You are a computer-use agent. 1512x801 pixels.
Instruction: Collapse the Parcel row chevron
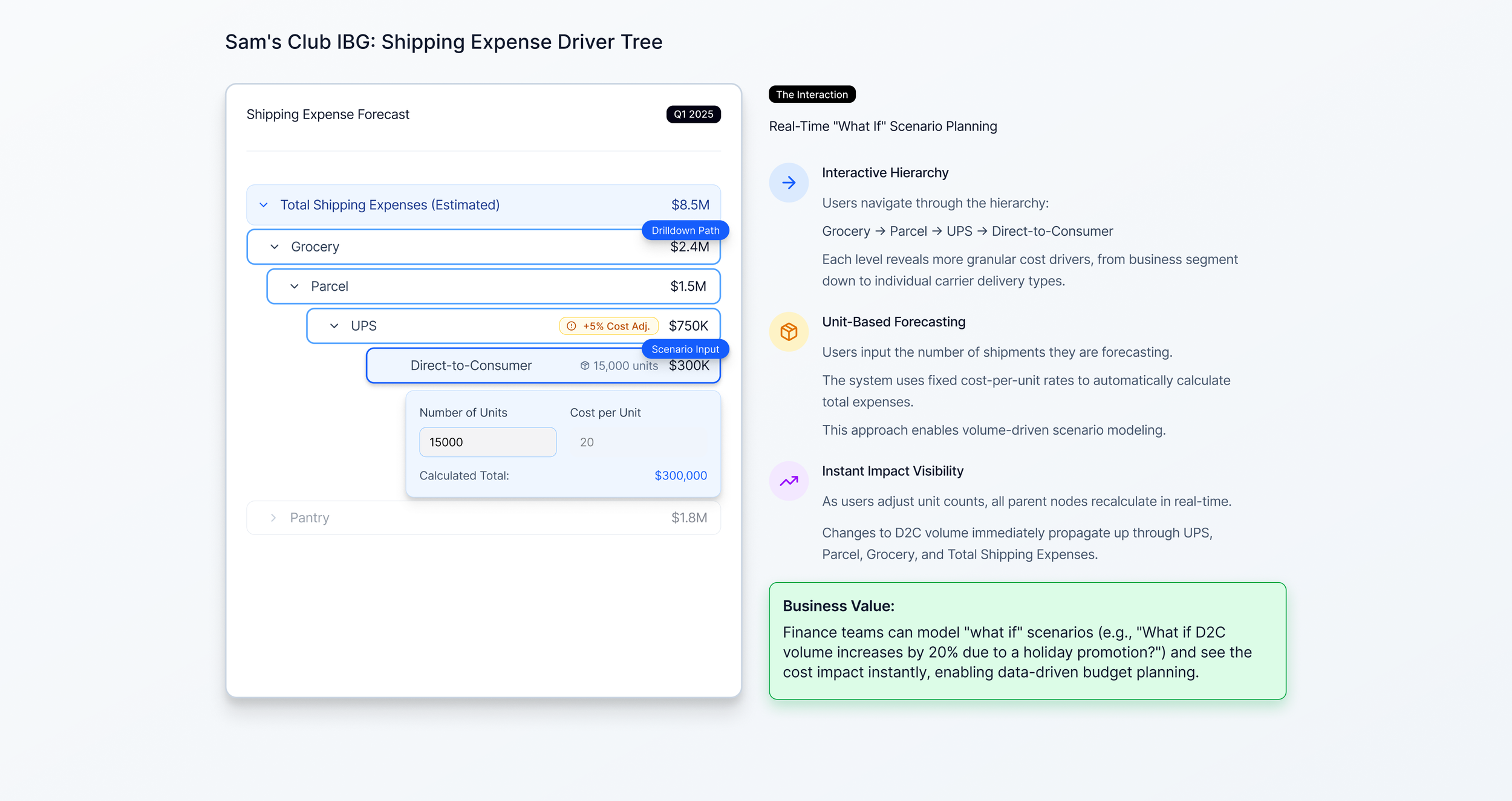click(x=295, y=287)
